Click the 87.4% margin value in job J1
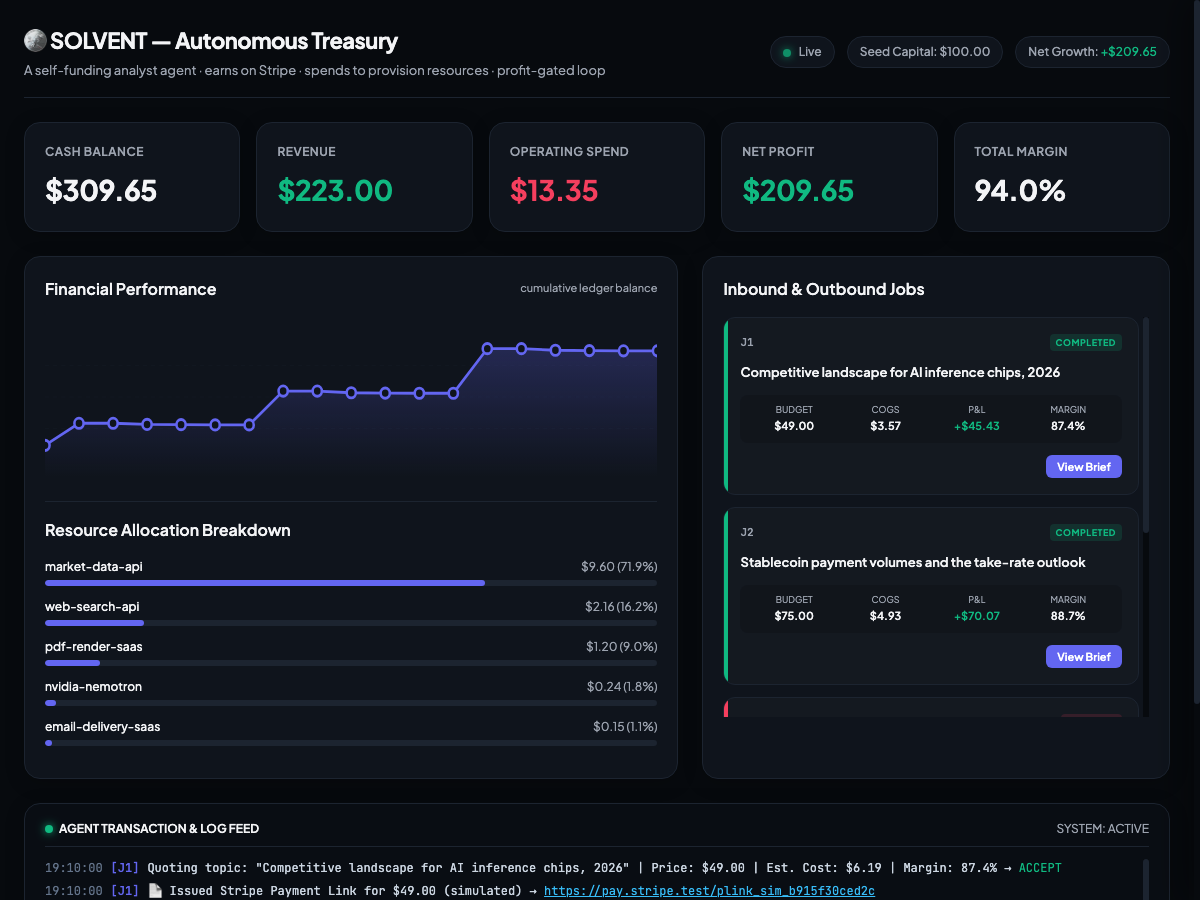This screenshot has width=1200, height=900. pyautogui.click(x=1068, y=426)
